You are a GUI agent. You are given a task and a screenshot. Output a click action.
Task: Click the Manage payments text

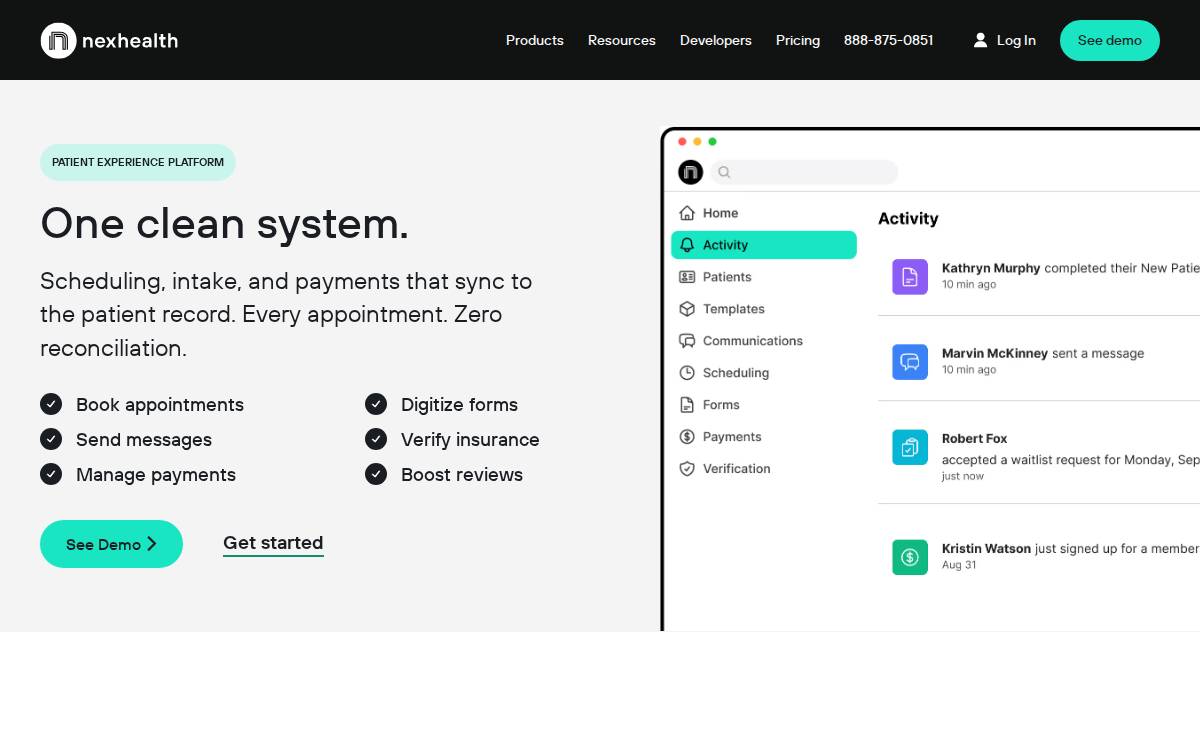156,474
